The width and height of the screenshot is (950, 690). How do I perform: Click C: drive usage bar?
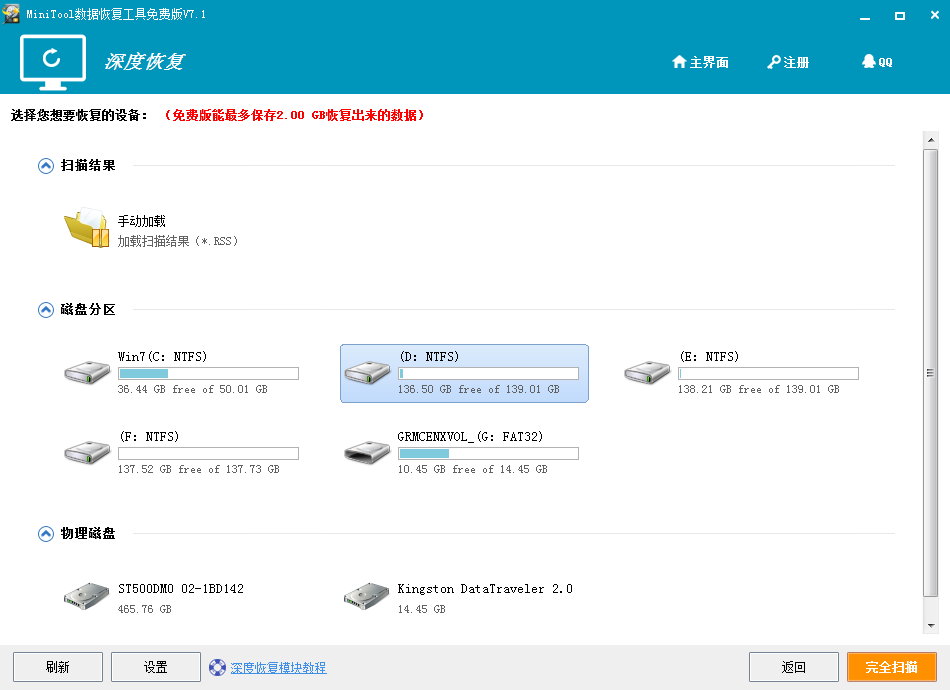pos(208,373)
